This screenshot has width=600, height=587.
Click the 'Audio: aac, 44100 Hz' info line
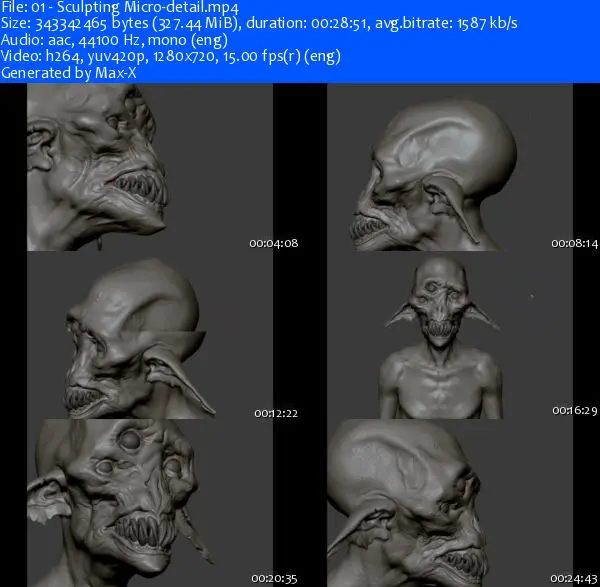114,40
